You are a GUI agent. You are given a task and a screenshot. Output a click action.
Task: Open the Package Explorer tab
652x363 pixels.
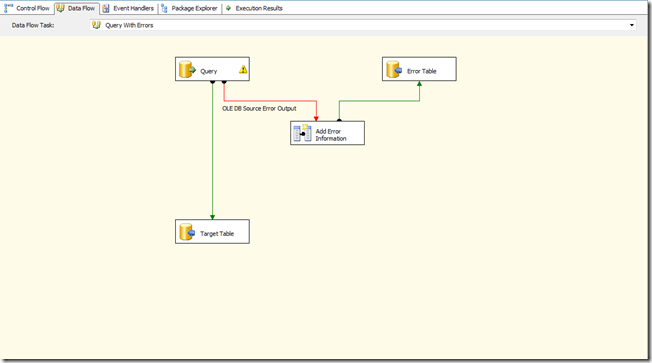pos(190,8)
